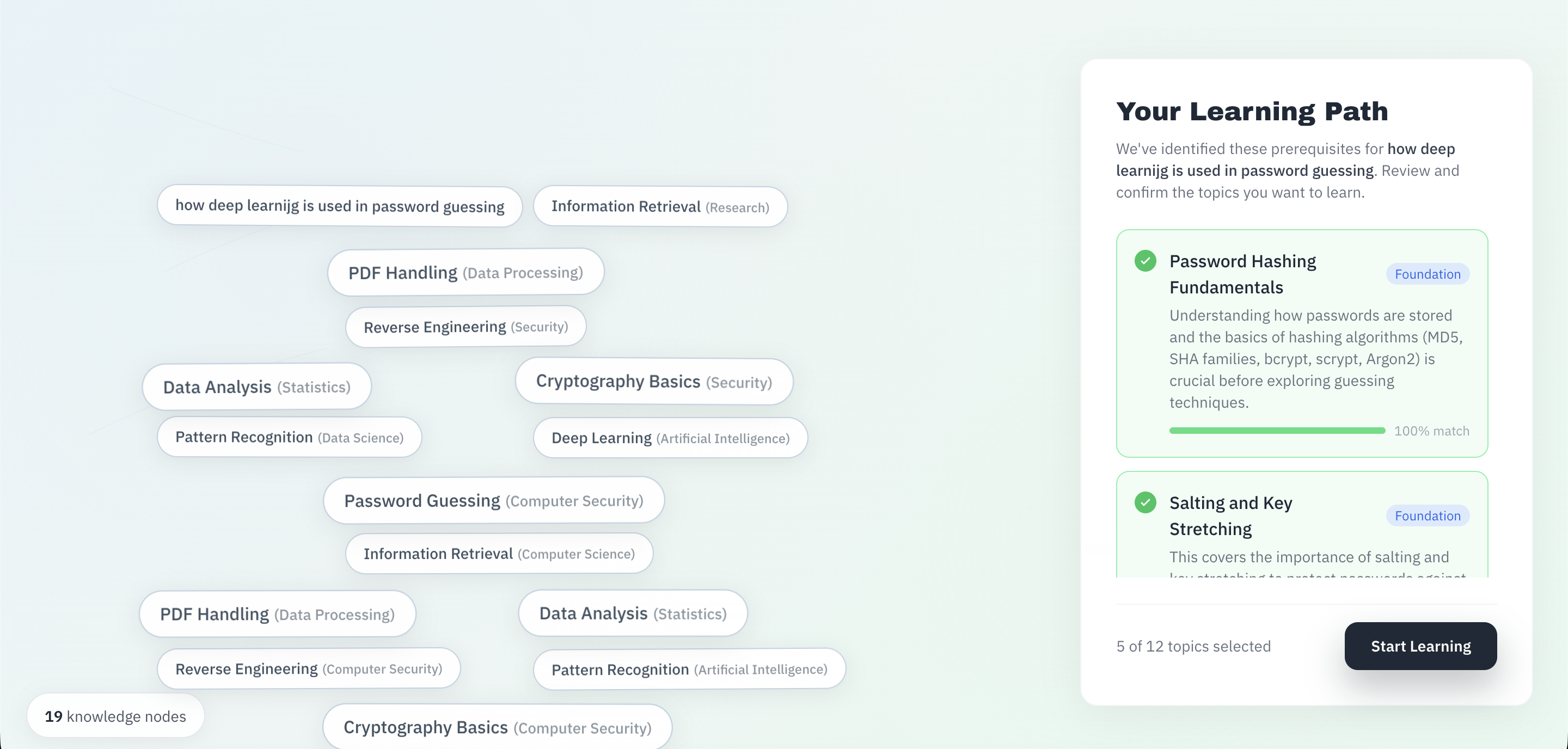
Task: Select Password Guessing (Computer Security) node
Action: point(493,500)
